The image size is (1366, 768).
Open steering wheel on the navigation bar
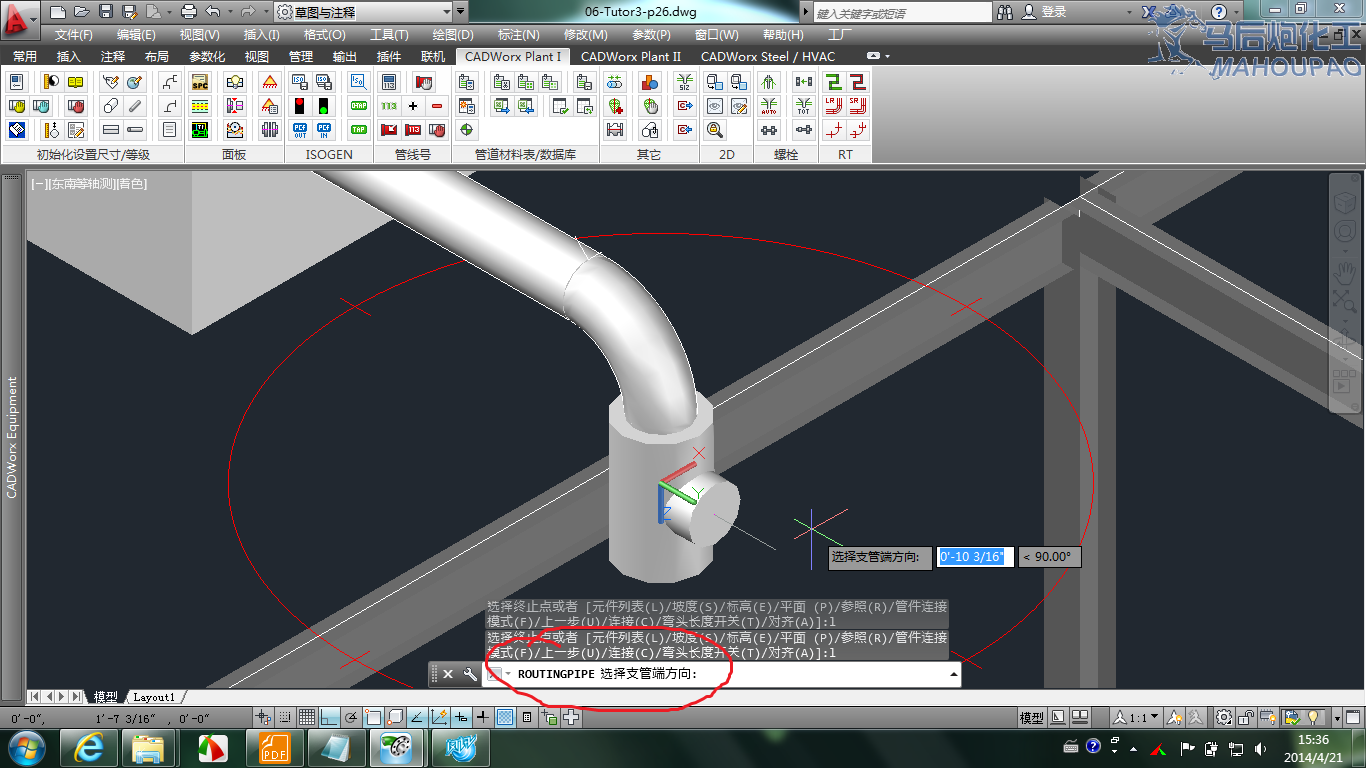click(1344, 233)
